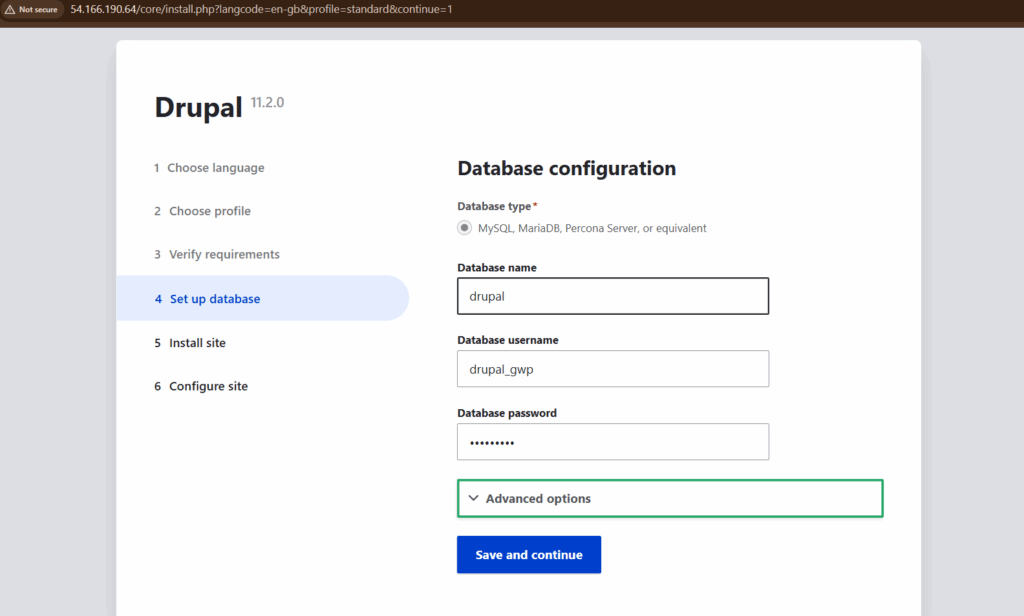Click step 5 Install site

click(190, 343)
